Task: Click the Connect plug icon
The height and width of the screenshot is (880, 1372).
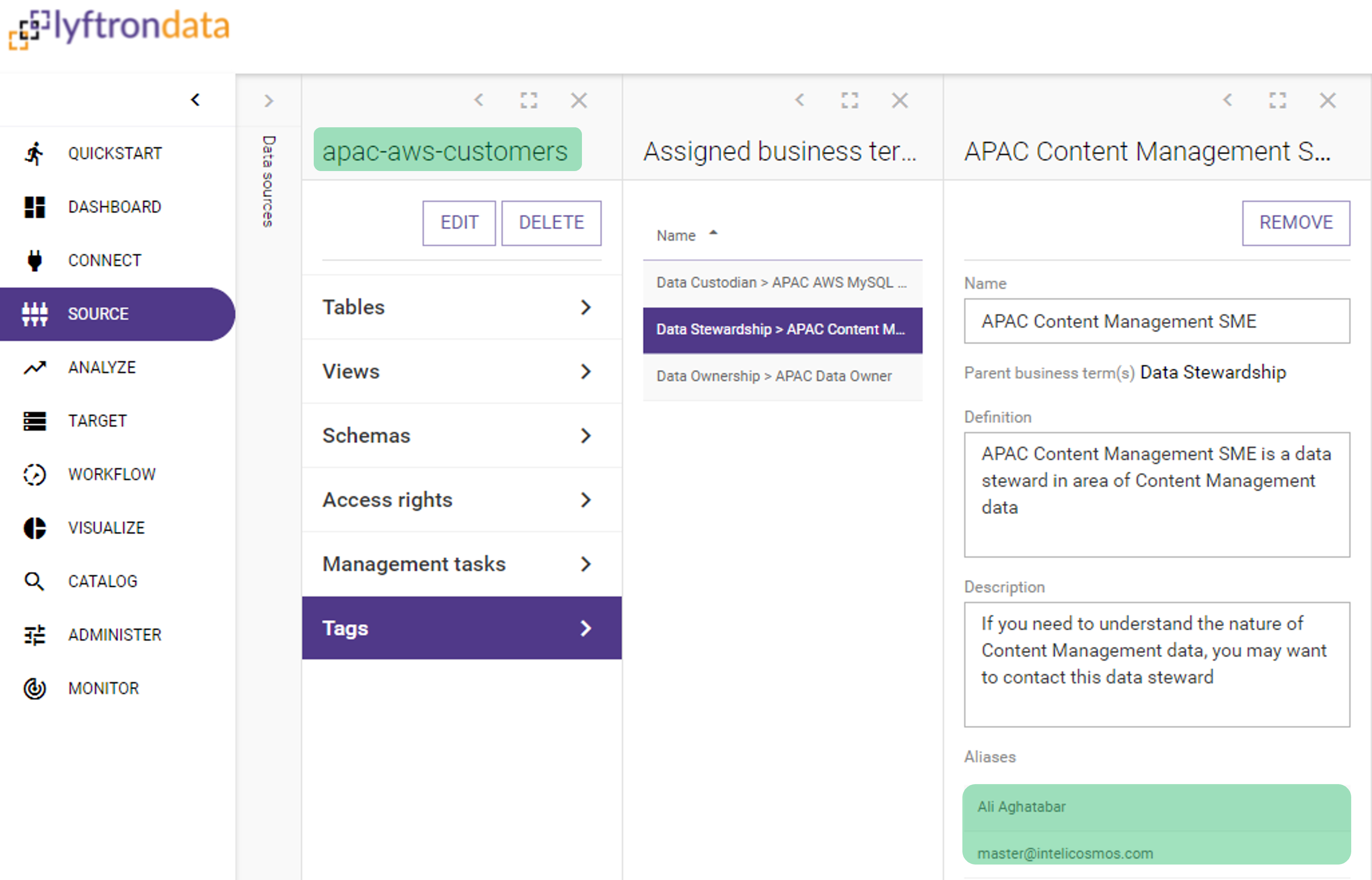Action: point(34,261)
